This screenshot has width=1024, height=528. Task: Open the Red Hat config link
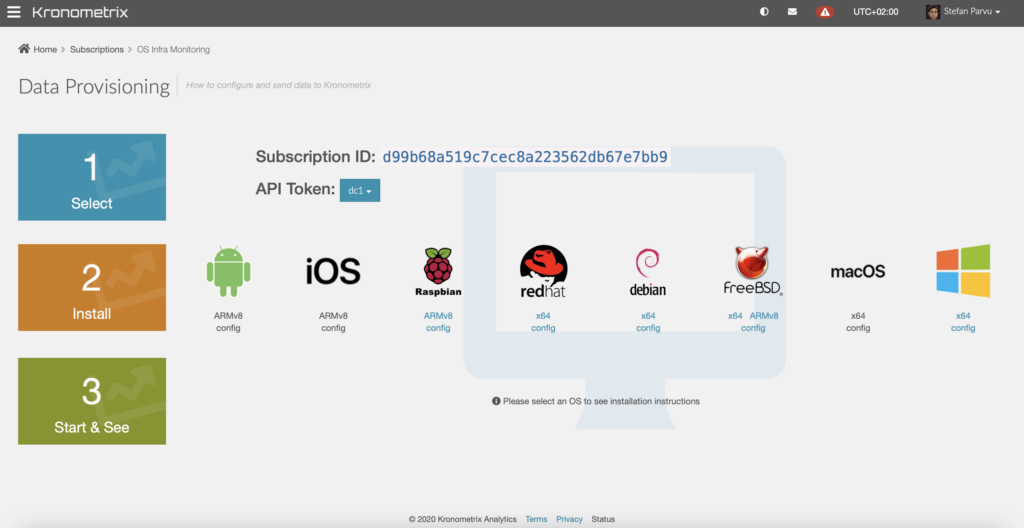click(543, 328)
